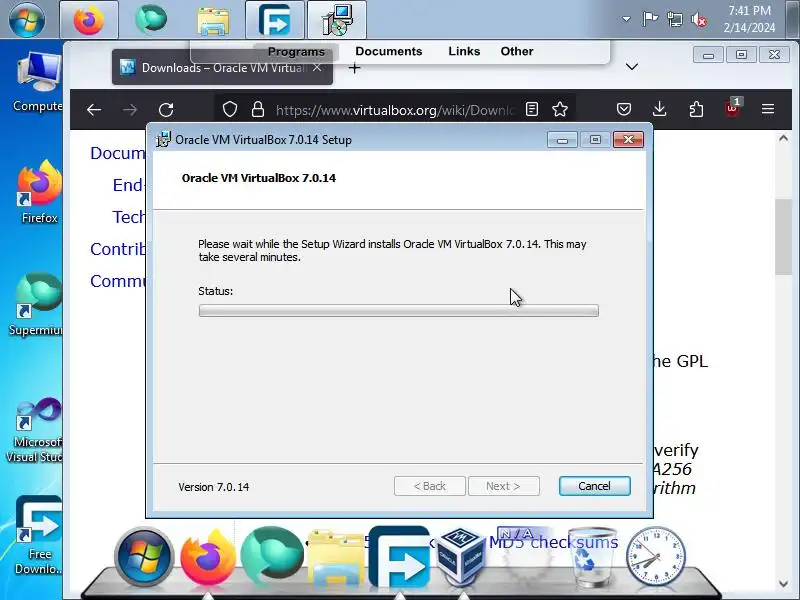This screenshot has height=600, width=800.
Task: Switch to VirtualBox installer taskbar button
Action: 337,20
